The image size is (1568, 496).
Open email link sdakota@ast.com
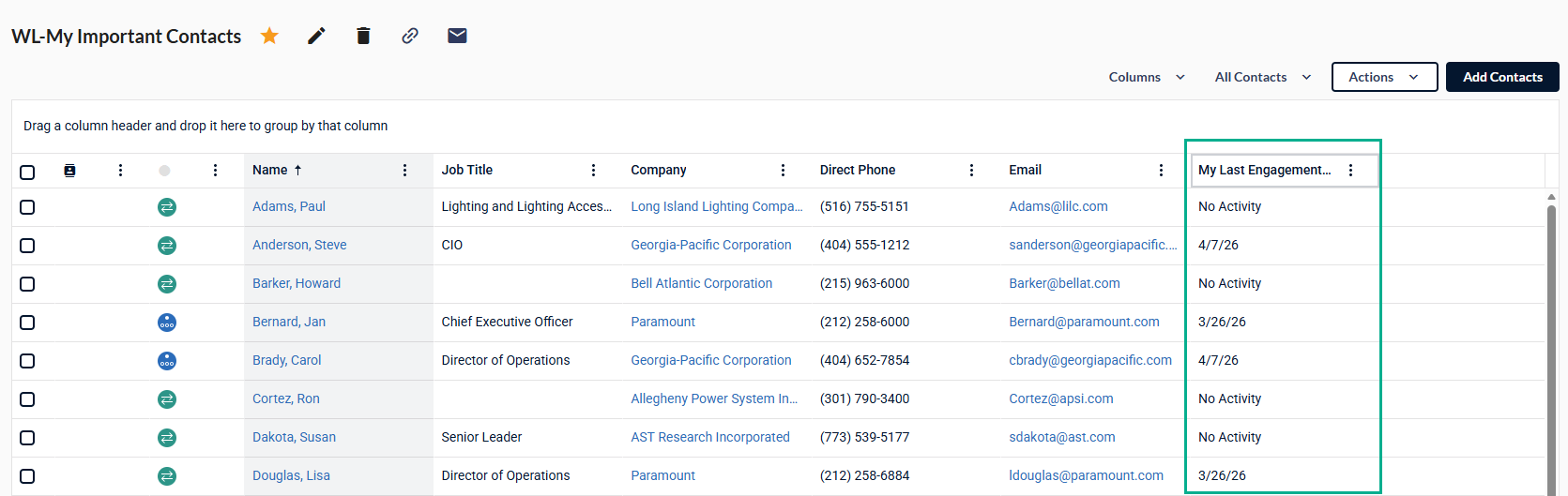(x=1062, y=437)
